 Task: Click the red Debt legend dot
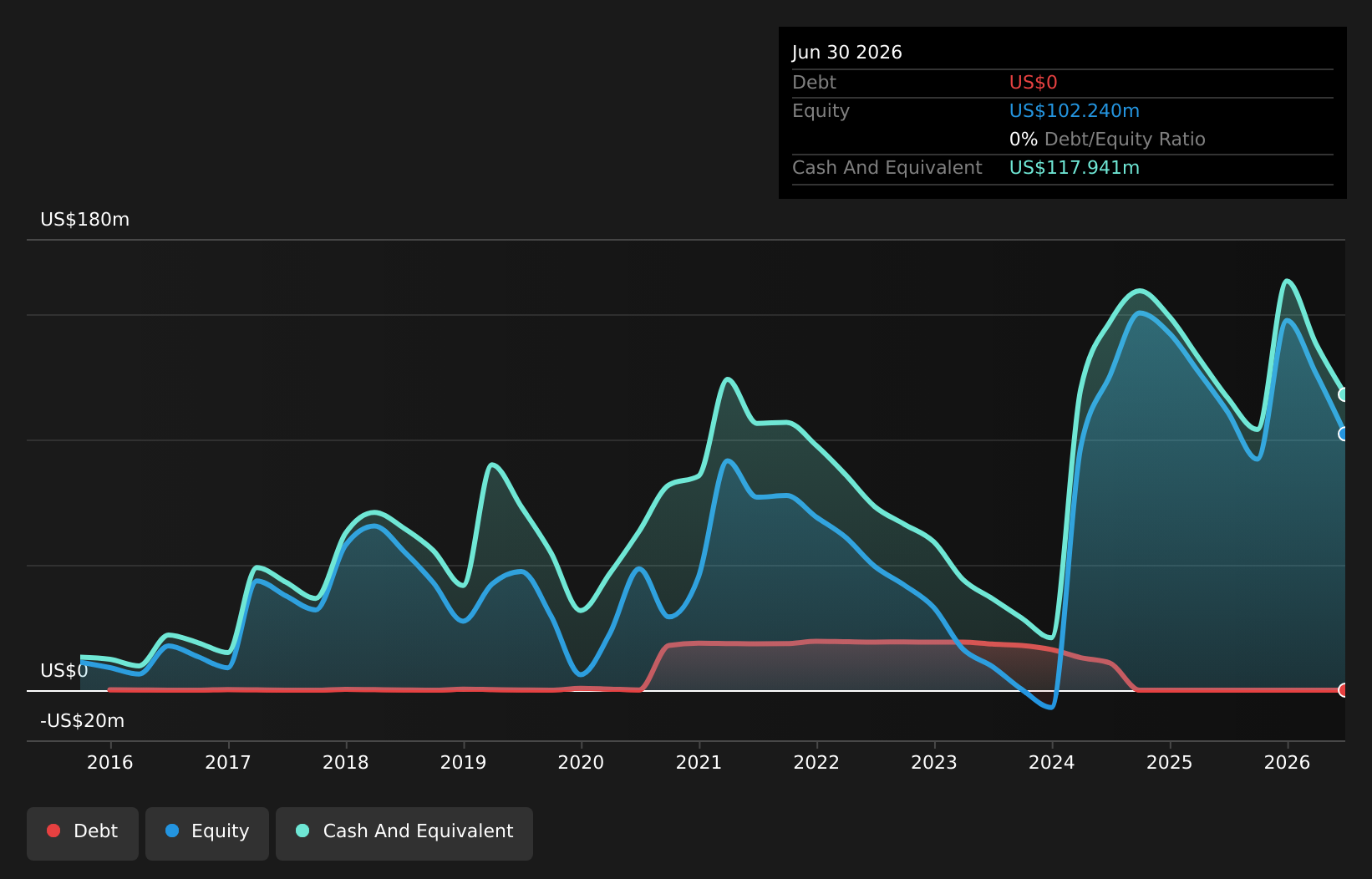tap(53, 831)
